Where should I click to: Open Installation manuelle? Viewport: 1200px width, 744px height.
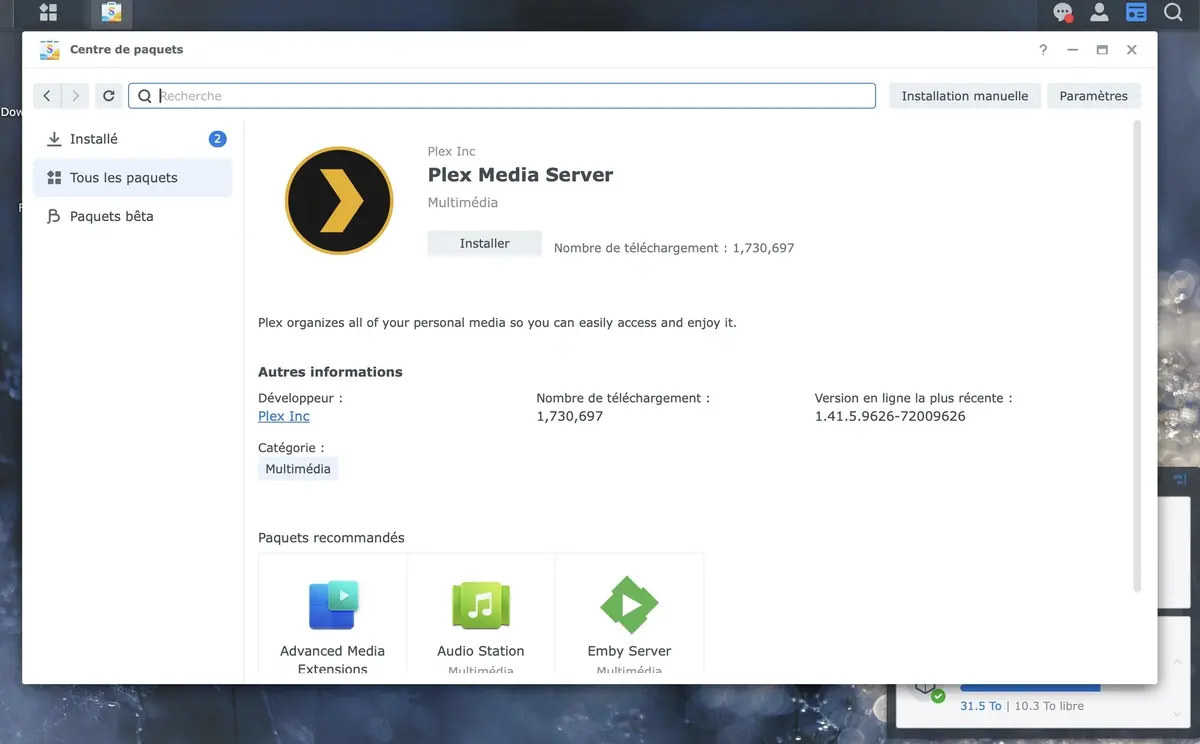963,95
